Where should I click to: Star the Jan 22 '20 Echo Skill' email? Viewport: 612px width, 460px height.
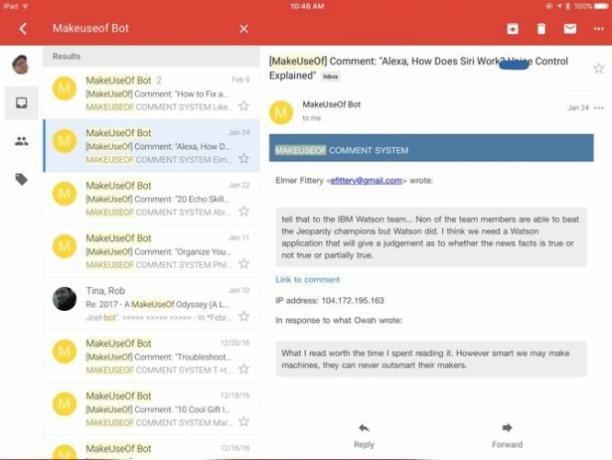[244, 211]
